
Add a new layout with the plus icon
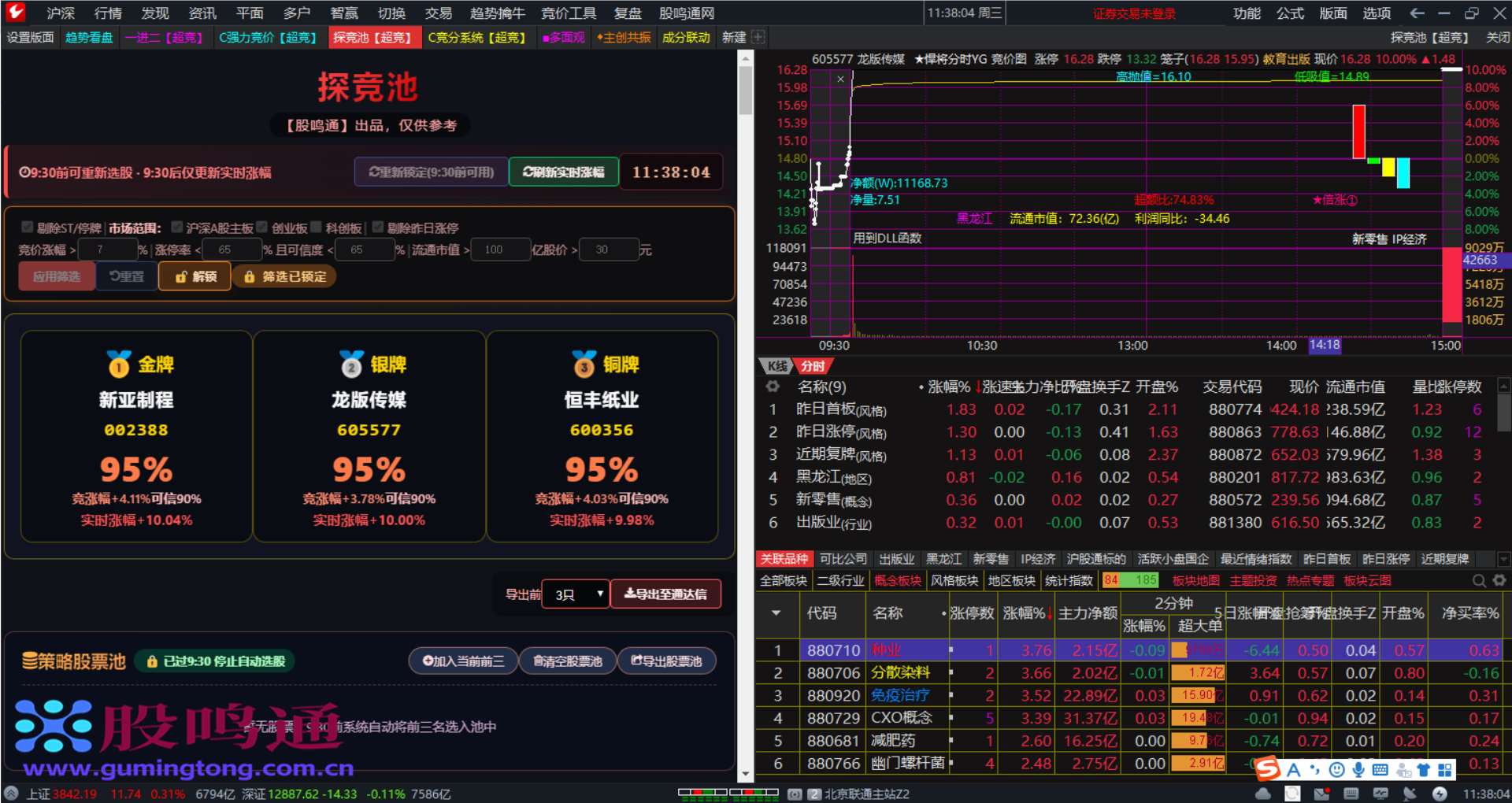[758, 37]
